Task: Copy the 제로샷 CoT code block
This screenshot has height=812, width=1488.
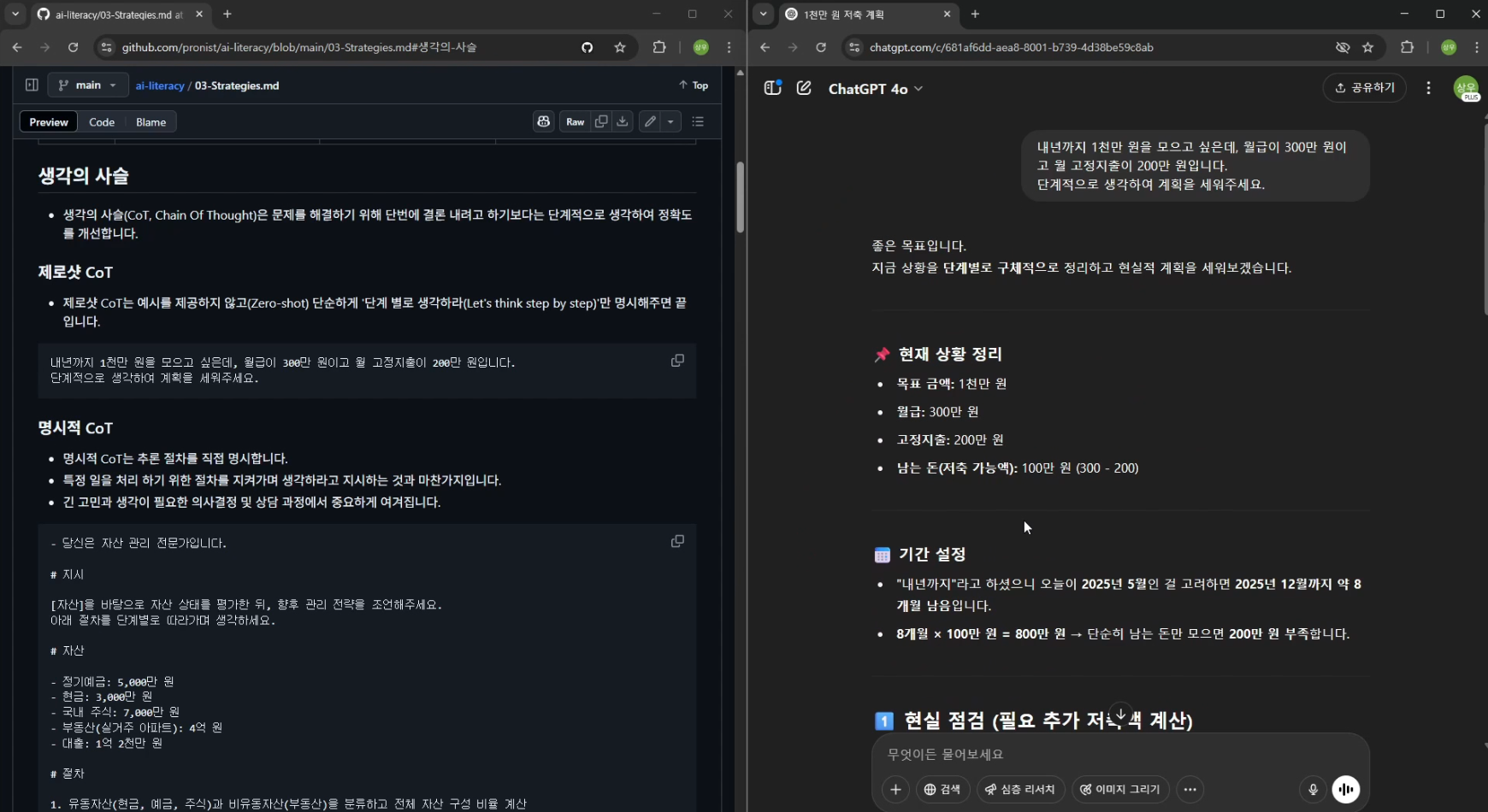Action: pyautogui.click(x=676, y=360)
